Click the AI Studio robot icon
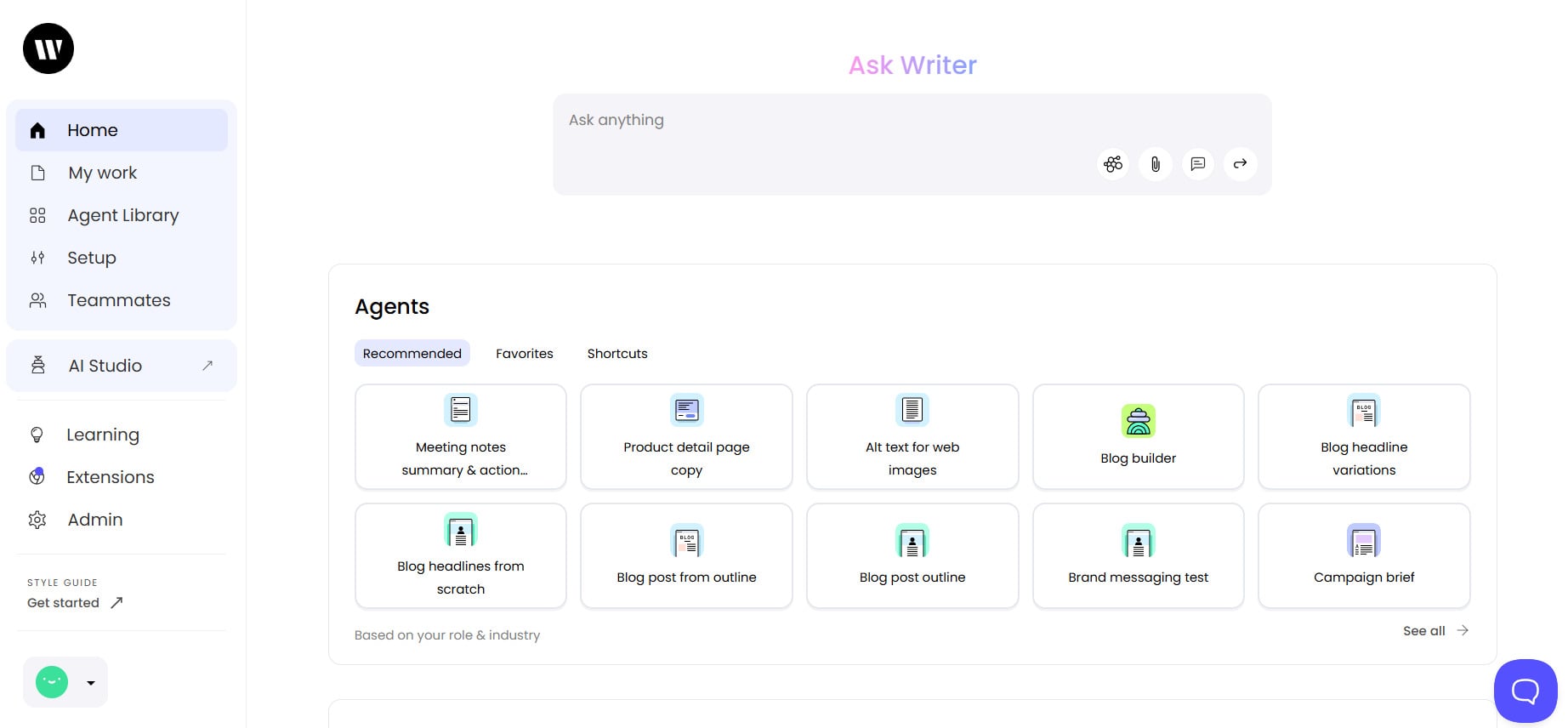 tap(38, 366)
